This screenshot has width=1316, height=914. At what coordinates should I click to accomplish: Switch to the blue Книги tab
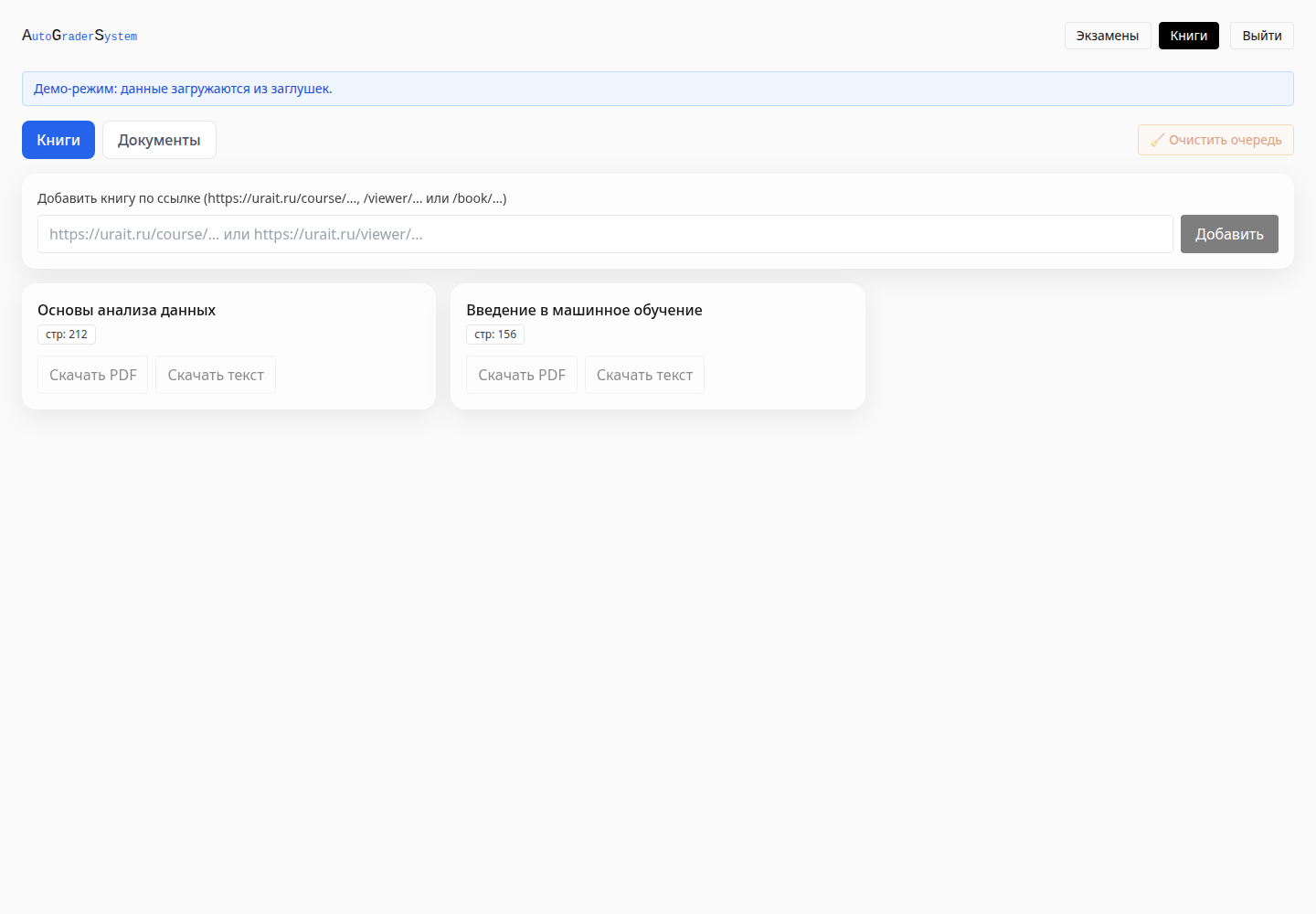(58, 140)
